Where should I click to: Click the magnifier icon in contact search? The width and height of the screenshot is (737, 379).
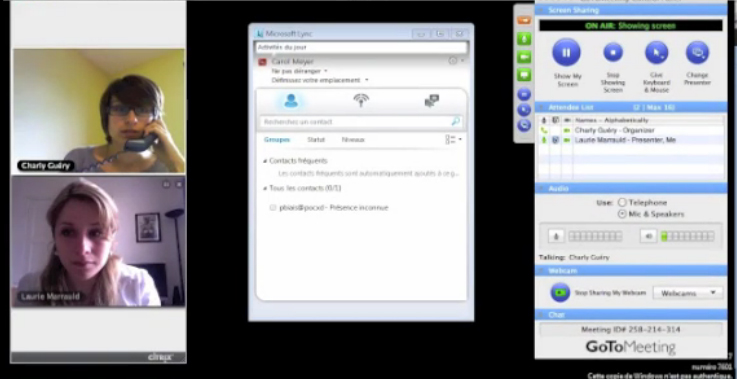(455, 122)
